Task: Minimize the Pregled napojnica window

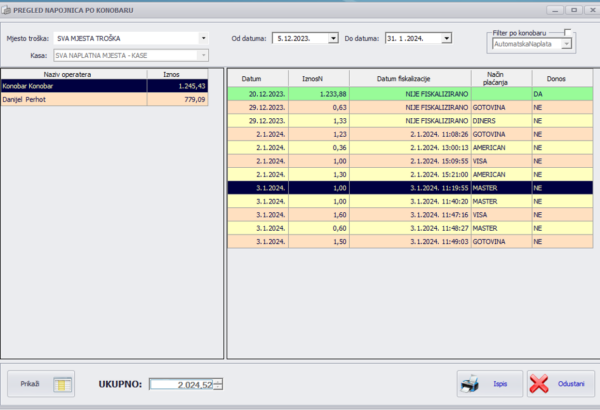Action: pos(555,10)
